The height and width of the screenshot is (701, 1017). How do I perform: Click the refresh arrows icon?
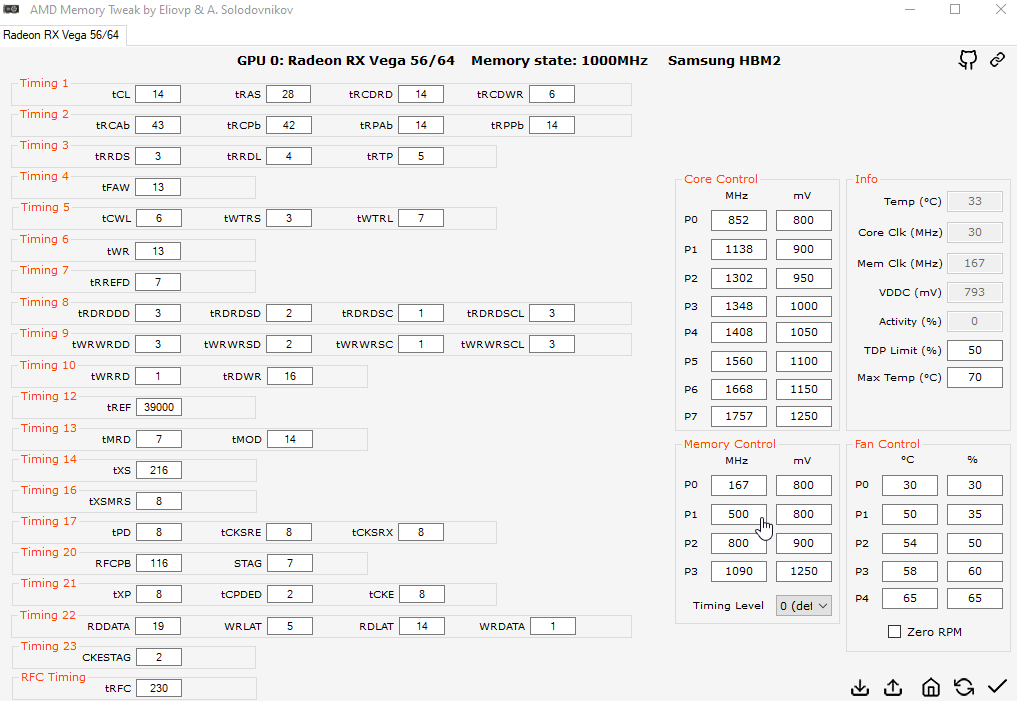coord(964,687)
